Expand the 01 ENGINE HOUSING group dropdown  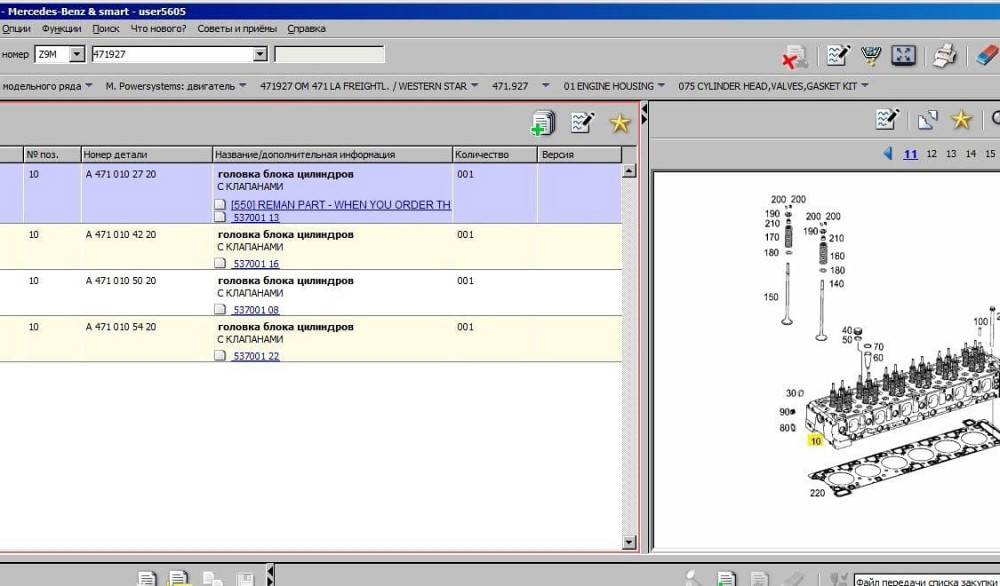661,86
